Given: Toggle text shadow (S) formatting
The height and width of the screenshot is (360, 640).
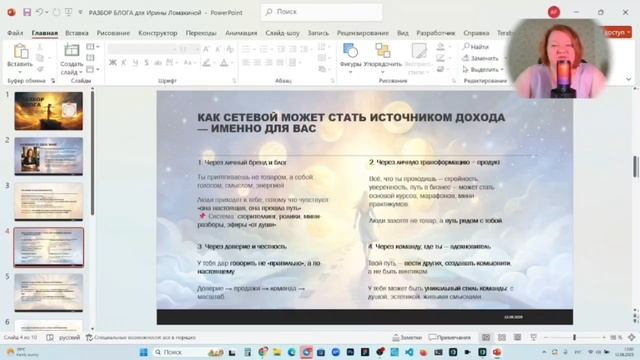Looking at the screenshot, I should [x=146, y=62].
